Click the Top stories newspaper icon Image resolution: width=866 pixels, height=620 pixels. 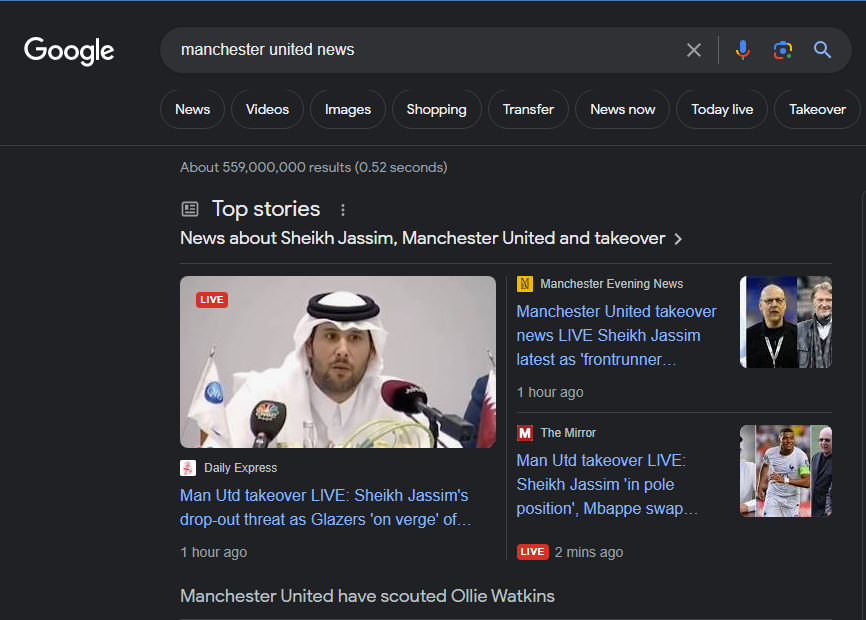[190, 209]
